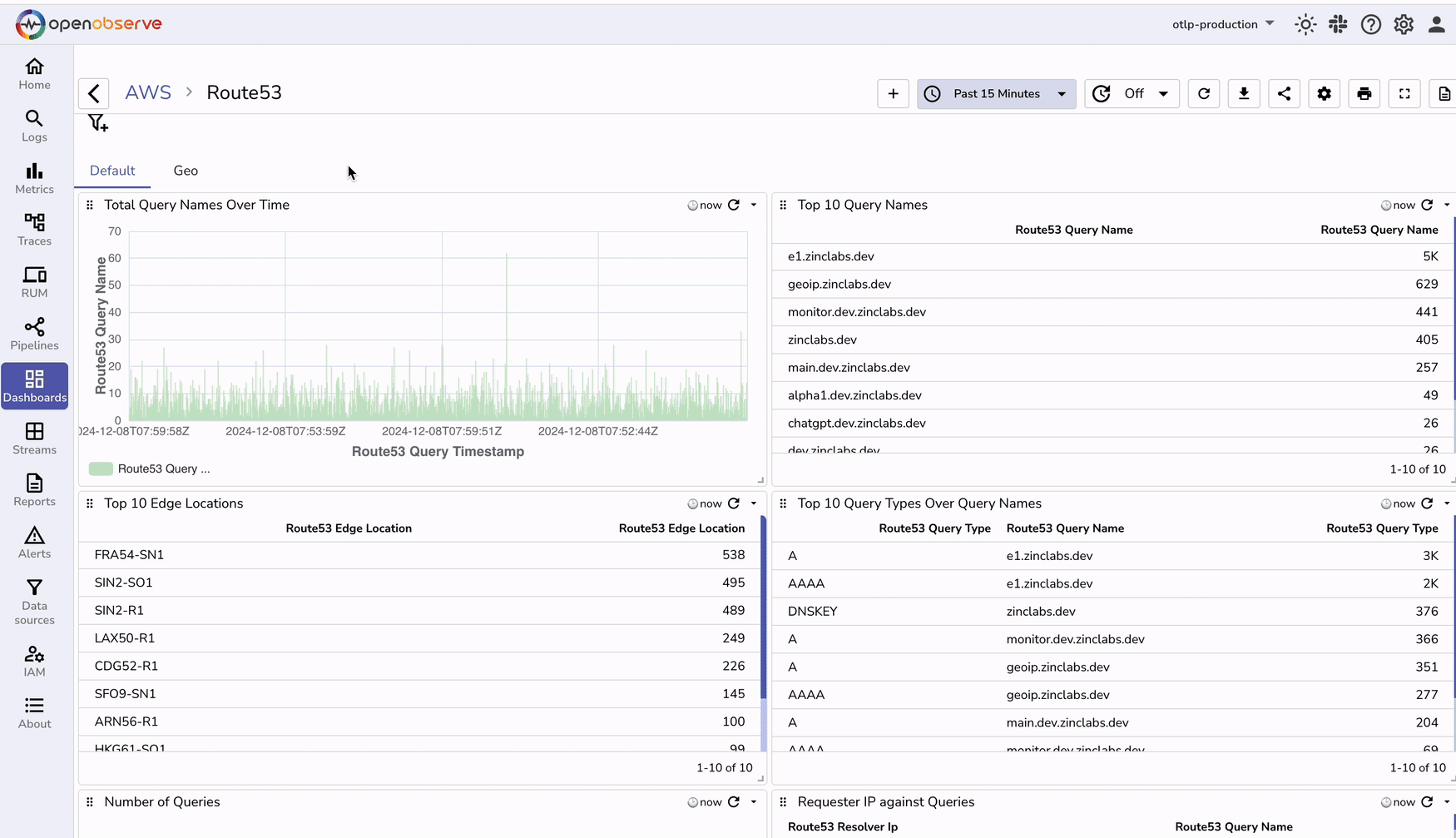Toggle Route53 Query legend series
Image resolution: width=1456 pixels, height=838 pixels.
pos(150,469)
